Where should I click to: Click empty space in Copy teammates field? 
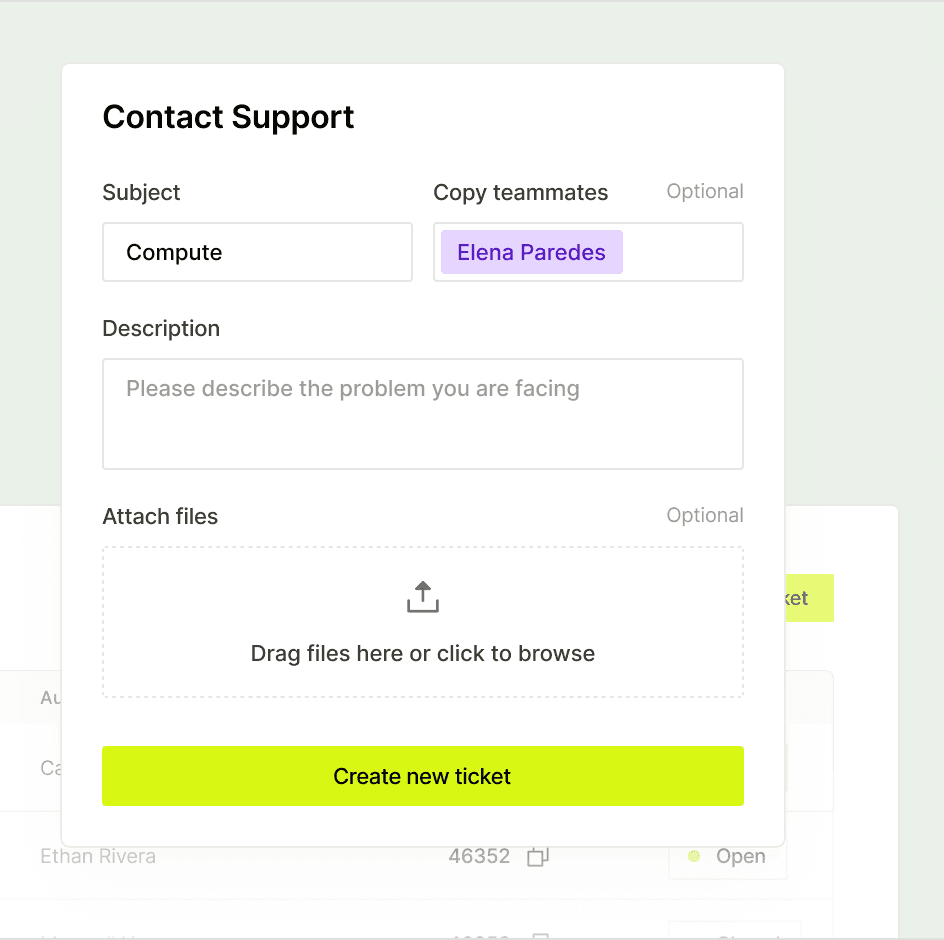coord(682,252)
